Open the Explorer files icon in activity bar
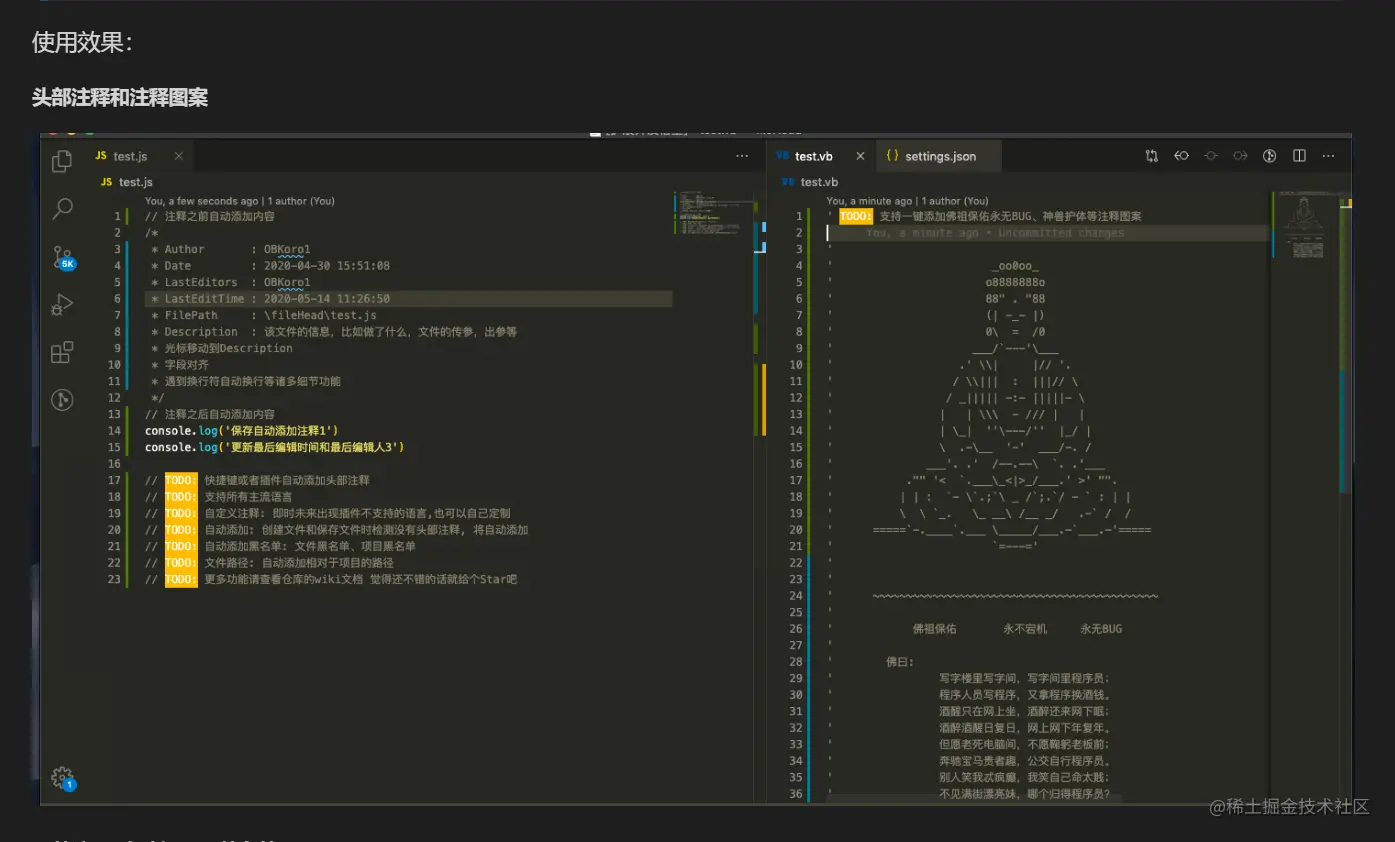 click(62, 160)
